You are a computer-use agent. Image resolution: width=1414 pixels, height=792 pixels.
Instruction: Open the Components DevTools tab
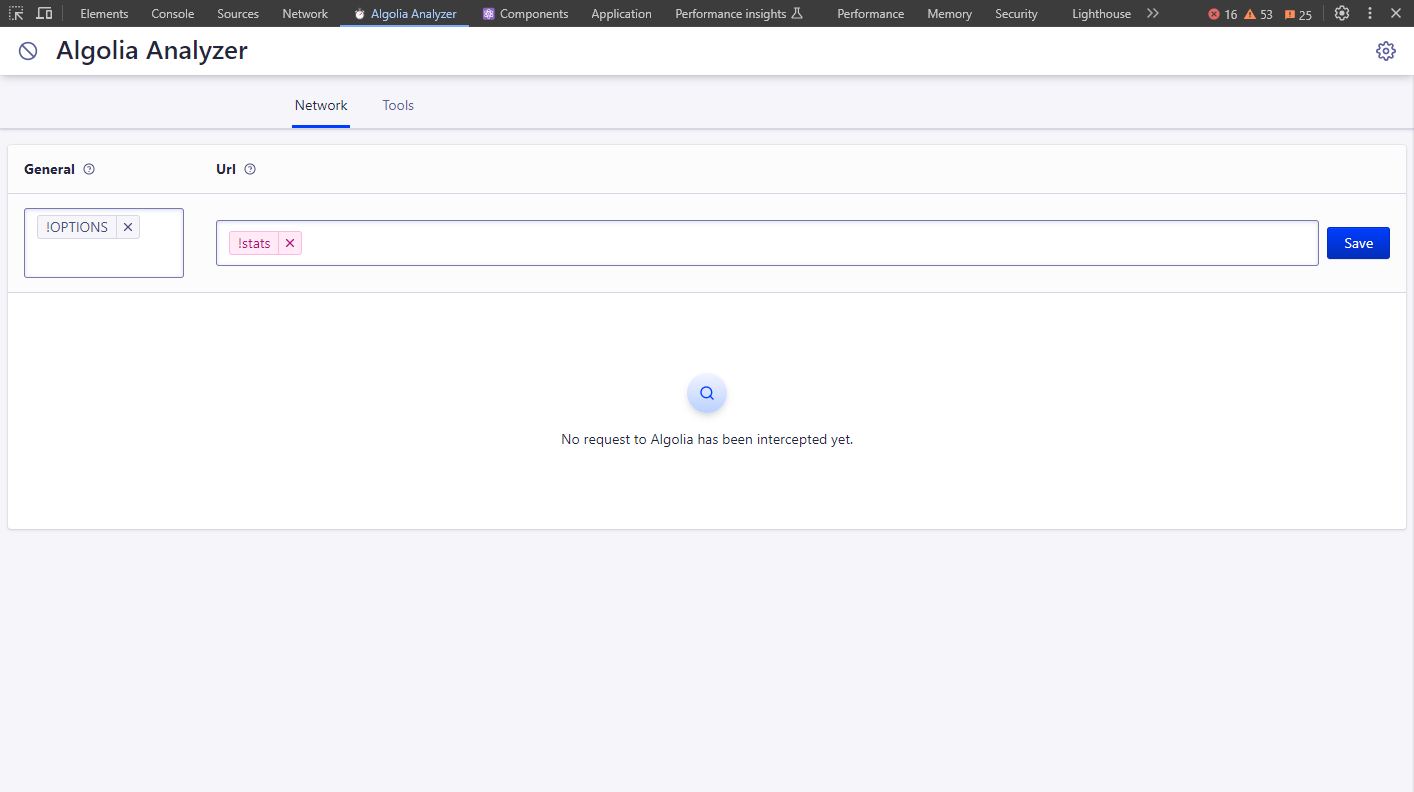[525, 14]
